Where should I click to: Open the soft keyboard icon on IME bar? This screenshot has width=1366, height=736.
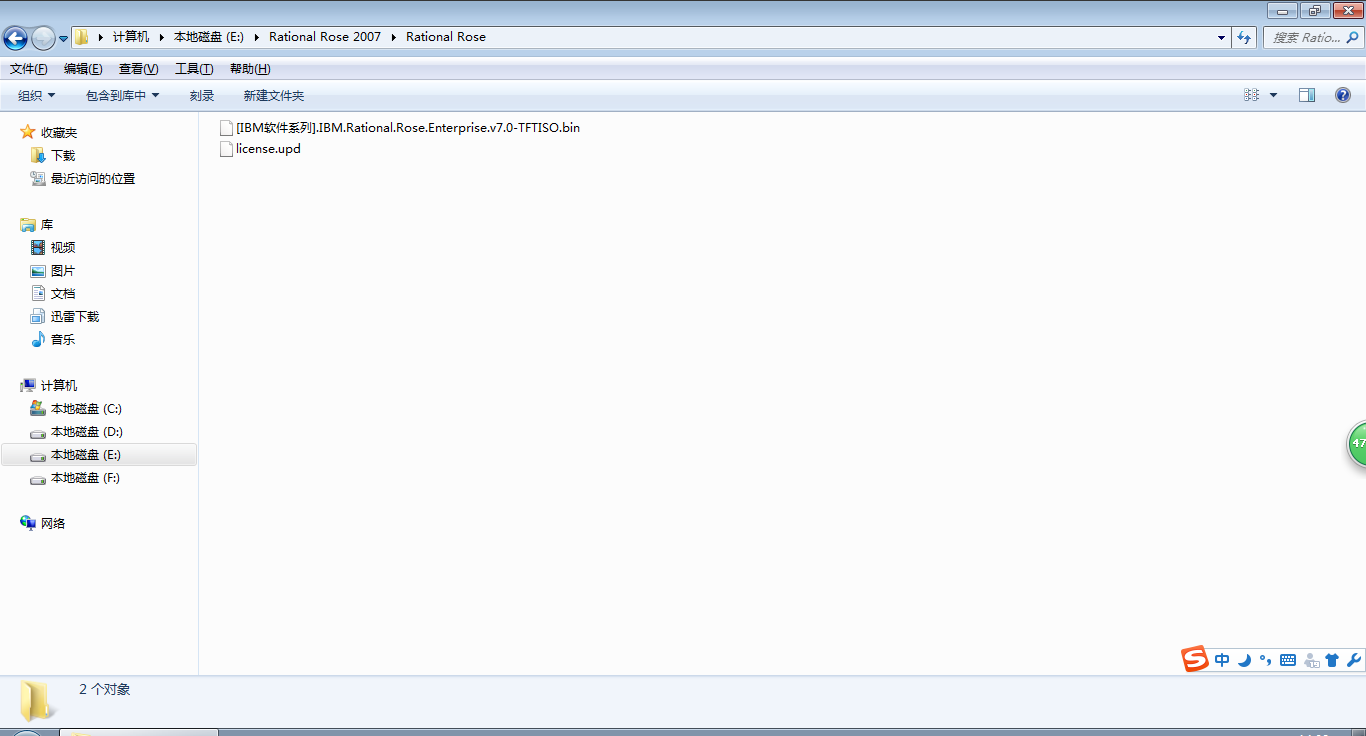[x=1288, y=660]
